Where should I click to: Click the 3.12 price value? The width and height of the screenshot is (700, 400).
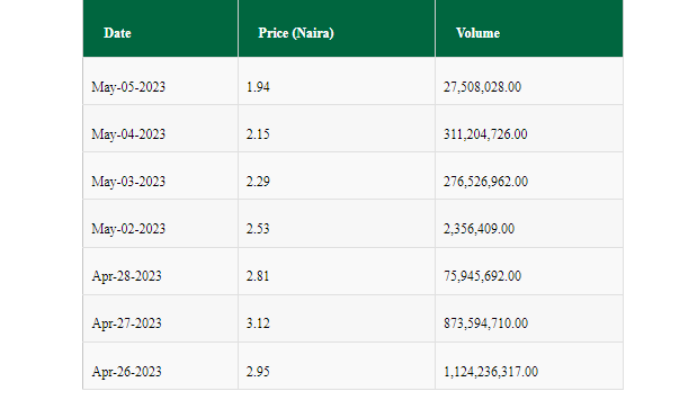tap(258, 324)
